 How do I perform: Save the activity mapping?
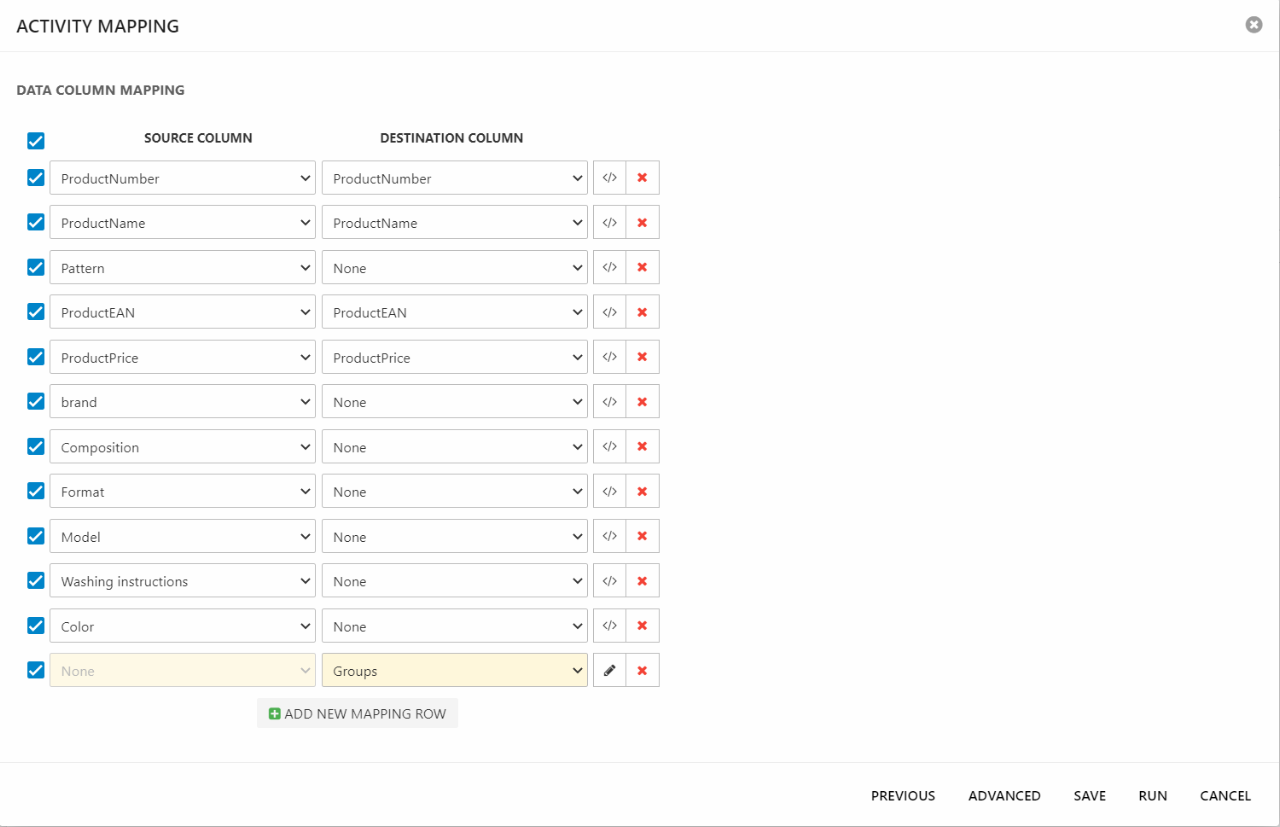(1089, 796)
